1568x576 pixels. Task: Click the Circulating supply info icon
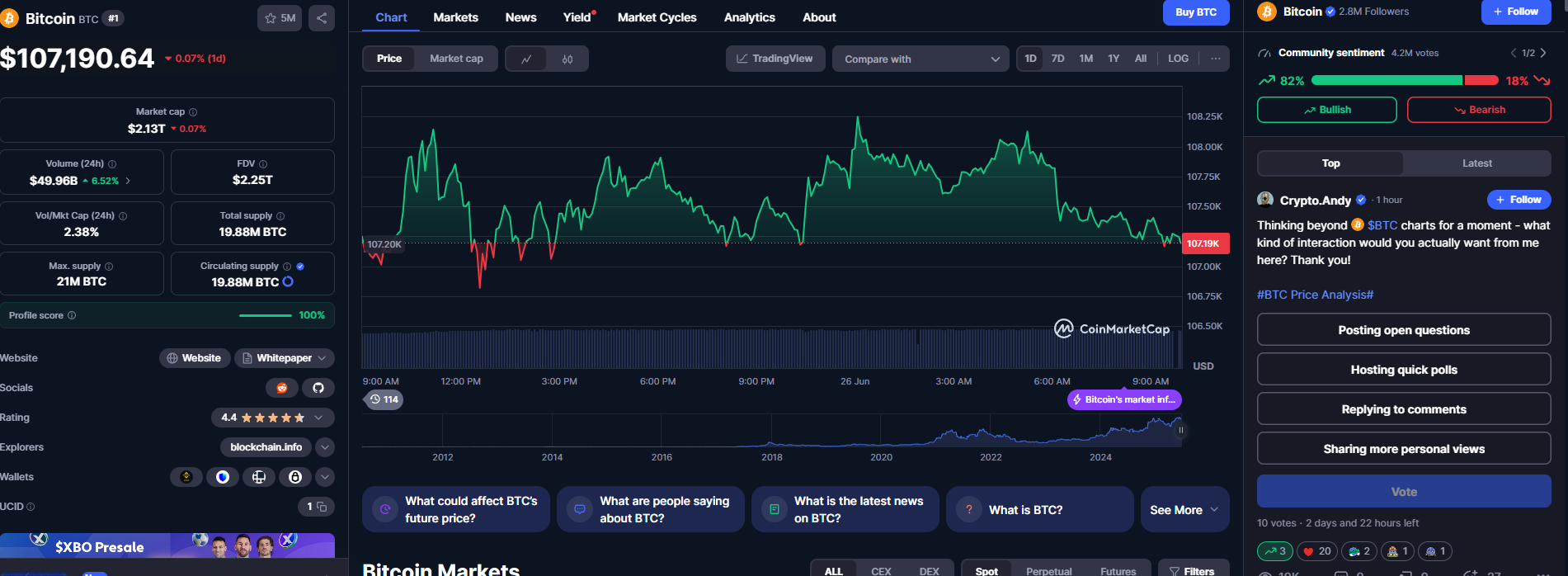(287, 267)
